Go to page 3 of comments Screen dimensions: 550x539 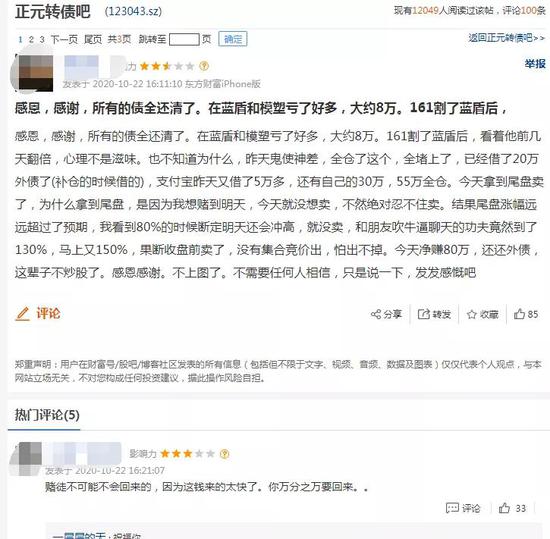point(42,39)
